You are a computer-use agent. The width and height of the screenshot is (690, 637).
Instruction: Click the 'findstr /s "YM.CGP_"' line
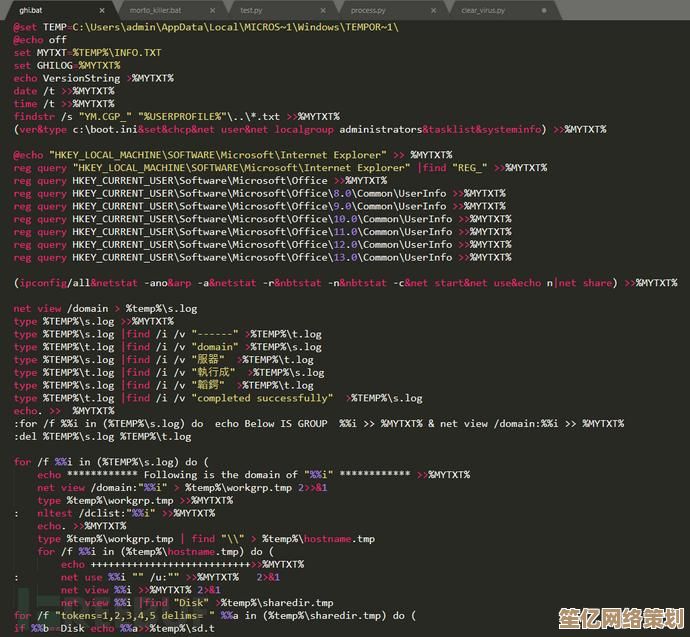pos(177,117)
